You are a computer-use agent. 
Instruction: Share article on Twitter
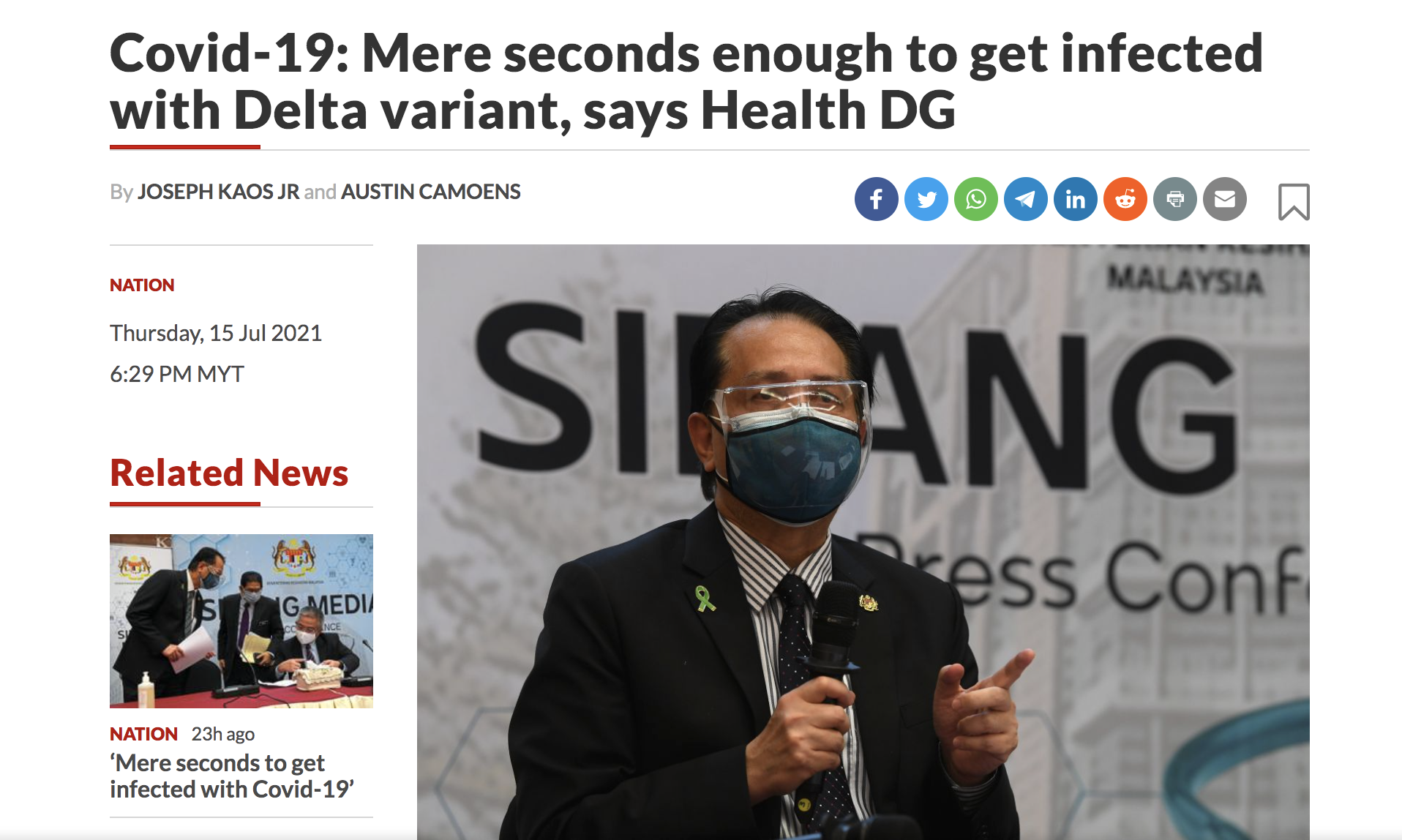pos(926,199)
